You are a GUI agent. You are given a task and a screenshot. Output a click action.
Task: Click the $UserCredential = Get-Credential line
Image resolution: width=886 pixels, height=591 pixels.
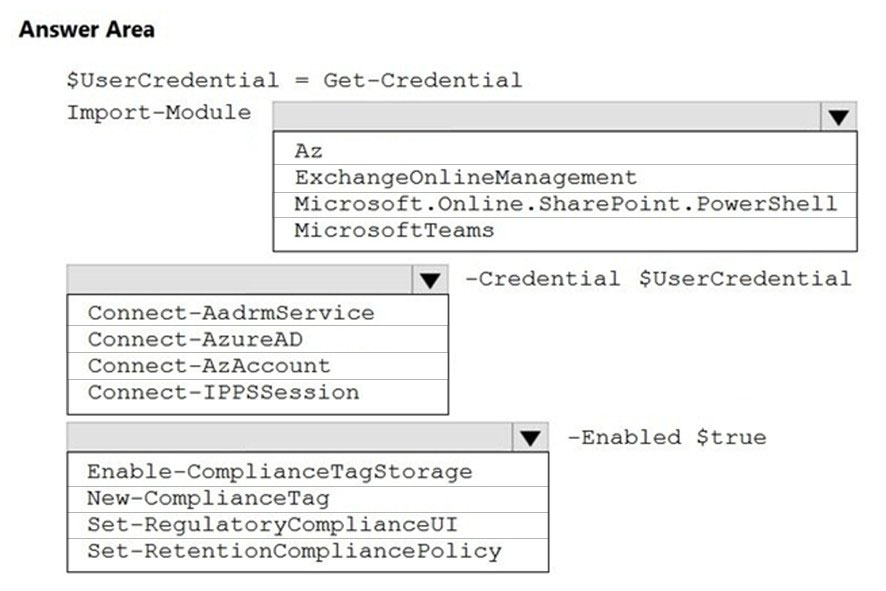(294, 80)
